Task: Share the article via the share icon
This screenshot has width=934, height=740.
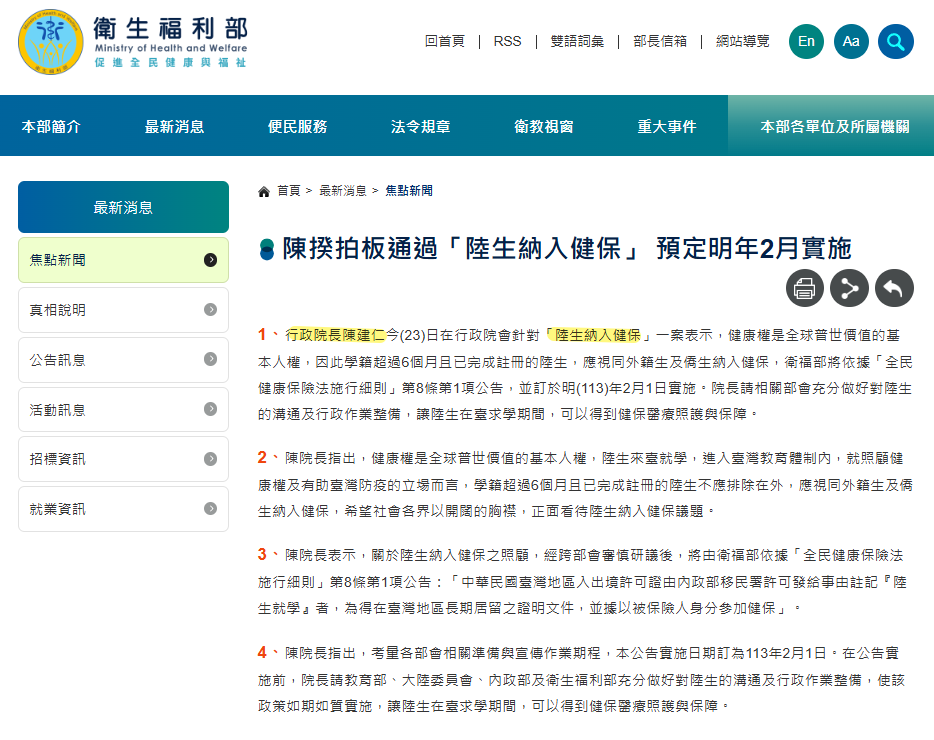Action: 849,288
